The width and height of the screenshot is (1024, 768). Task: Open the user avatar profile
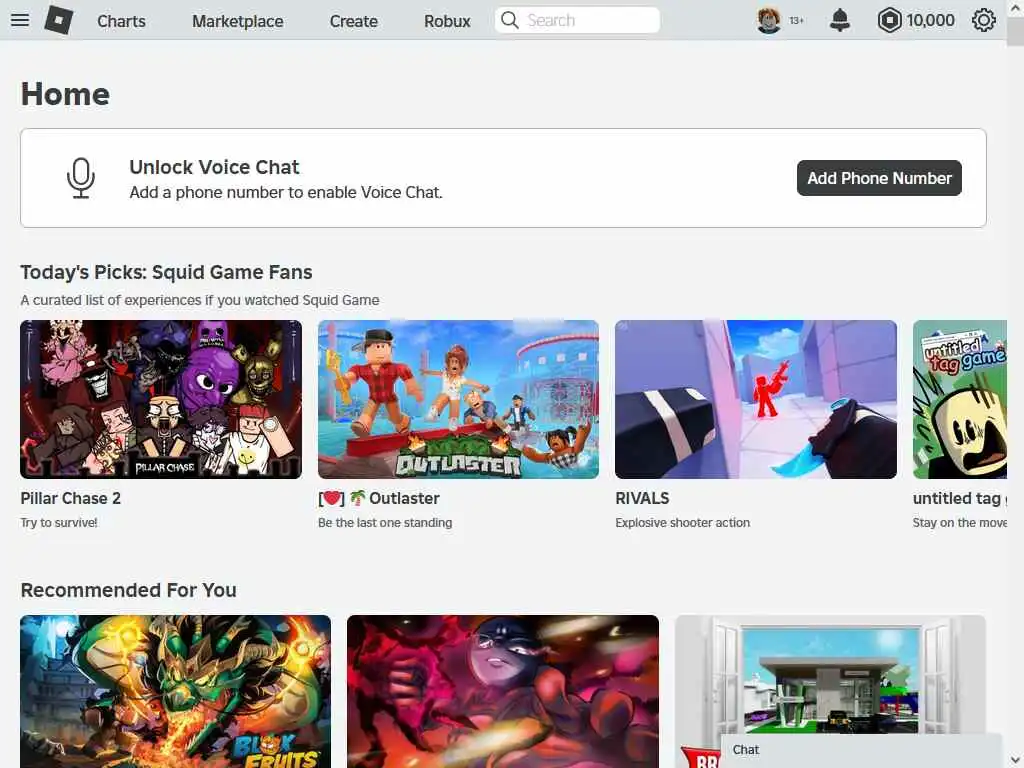(769, 20)
